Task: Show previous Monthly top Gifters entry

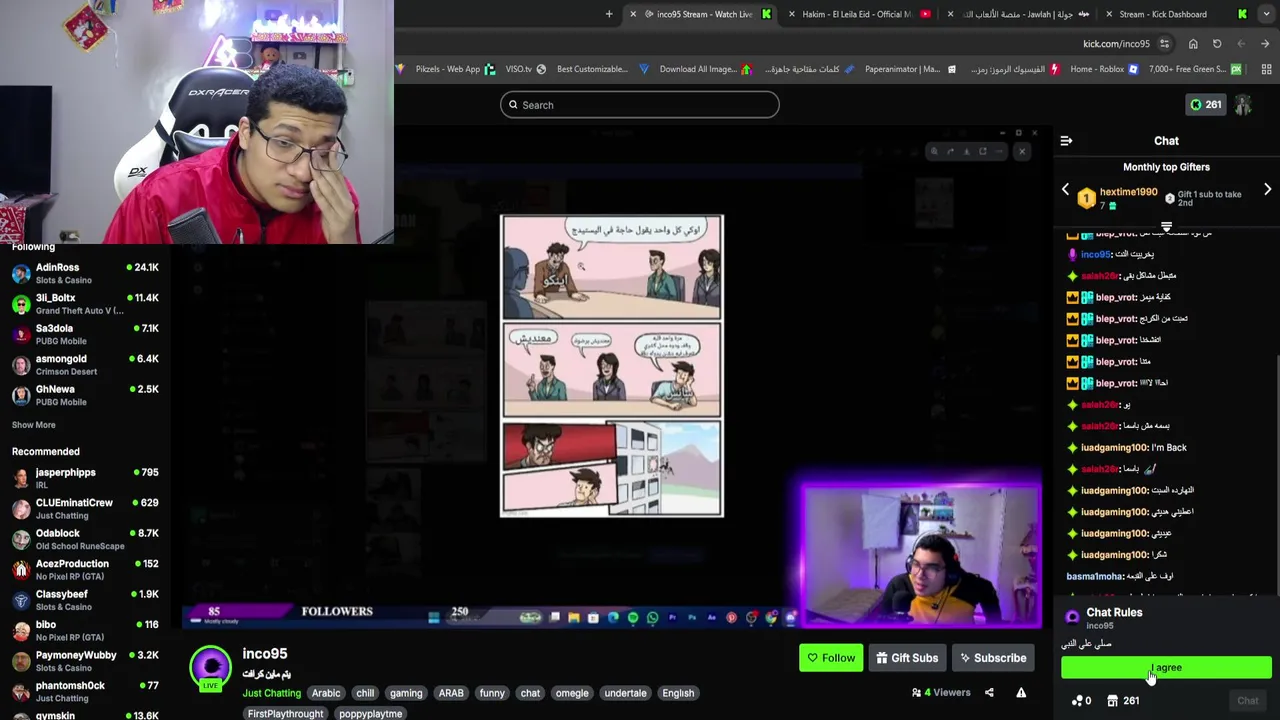Action: (x=1065, y=190)
